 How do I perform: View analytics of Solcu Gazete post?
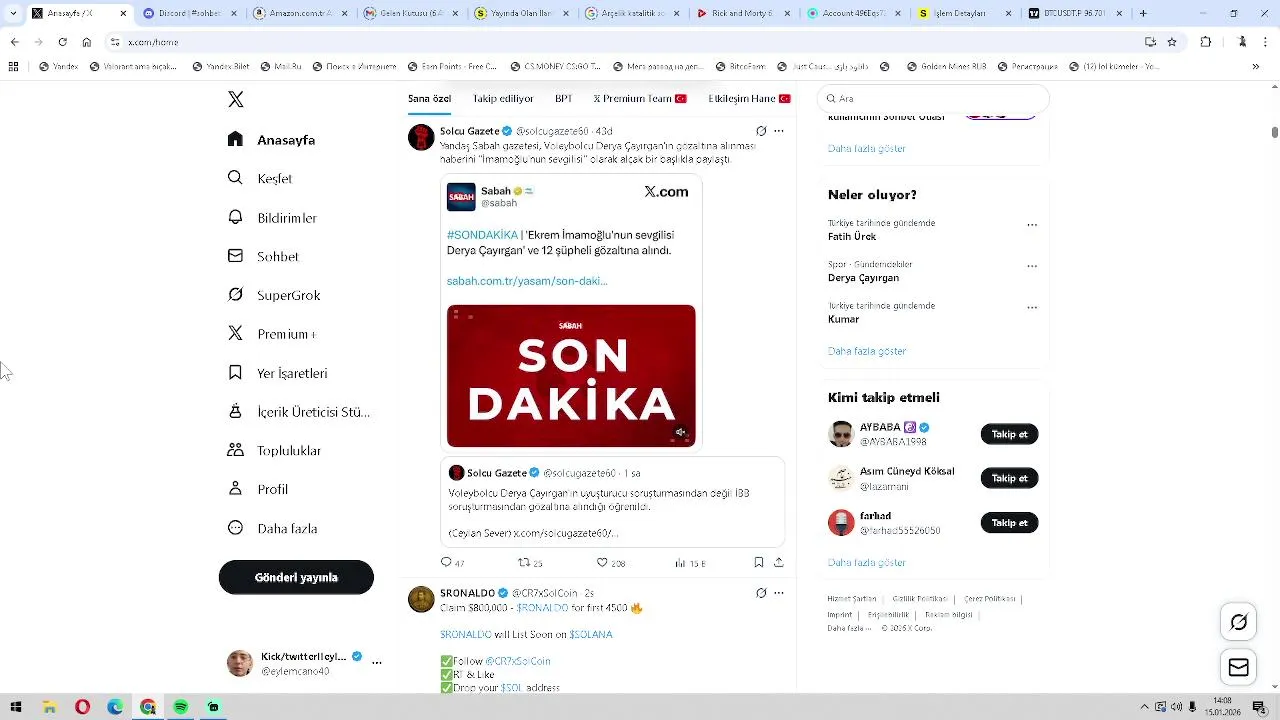[x=690, y=563]
